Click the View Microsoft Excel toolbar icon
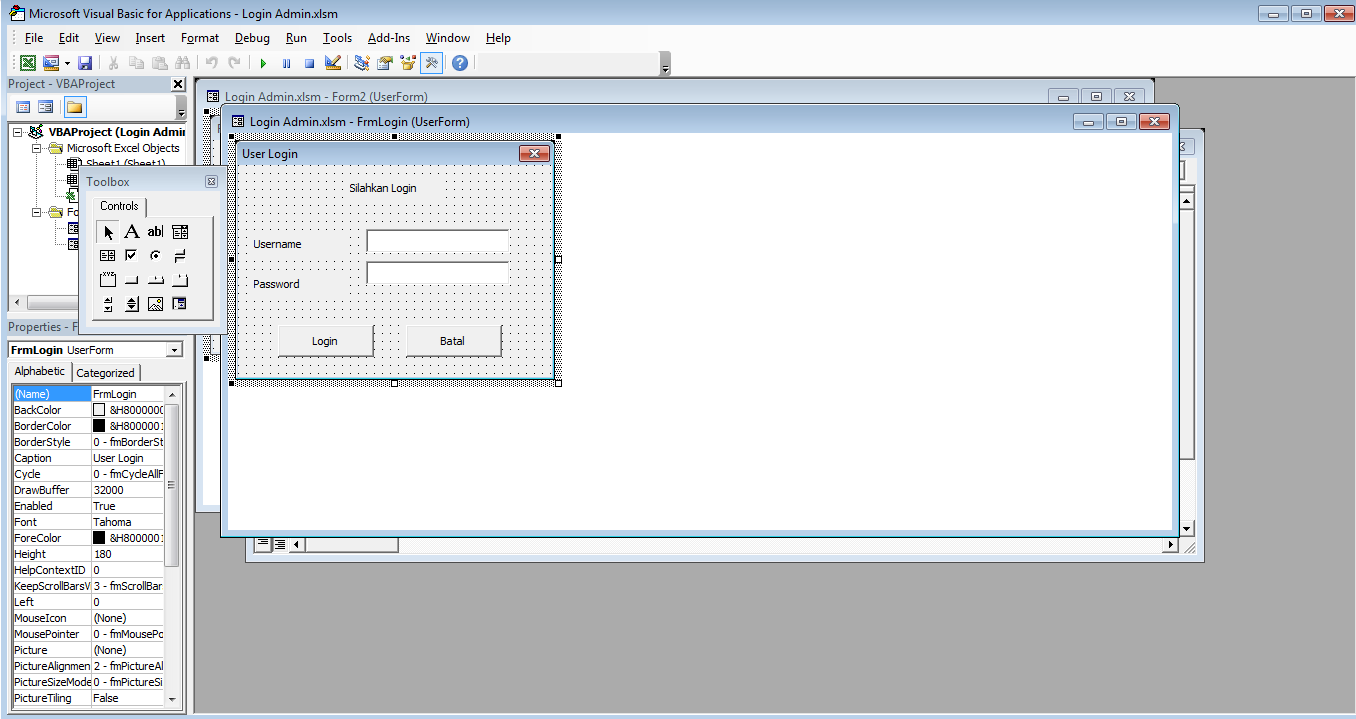The width and height of the screenshot is (1356, 719). (x=28, y=63)
